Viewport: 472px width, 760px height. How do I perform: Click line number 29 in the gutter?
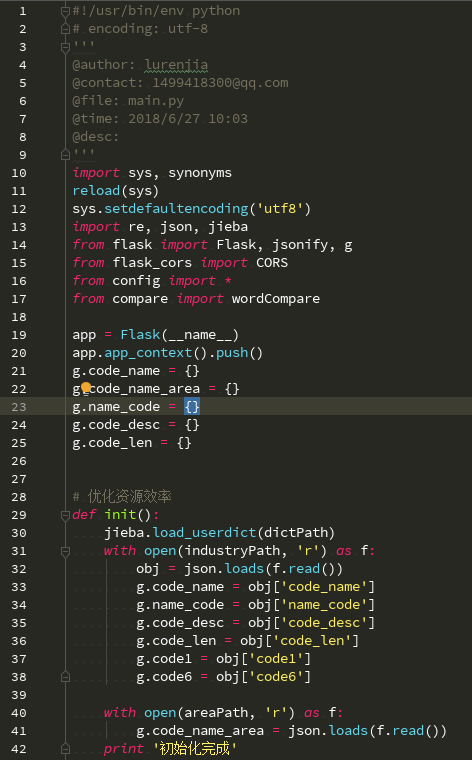tap(19, 515)
